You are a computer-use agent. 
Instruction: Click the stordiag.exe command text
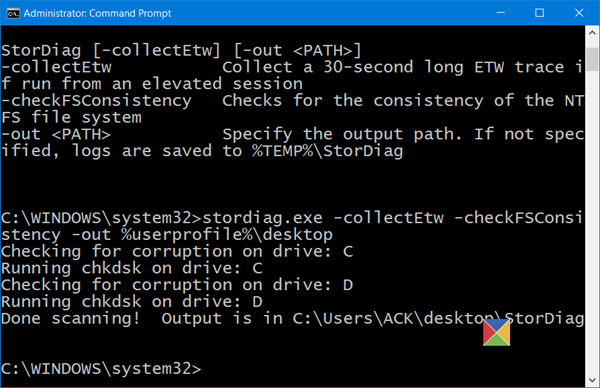(x=262, y=218)
